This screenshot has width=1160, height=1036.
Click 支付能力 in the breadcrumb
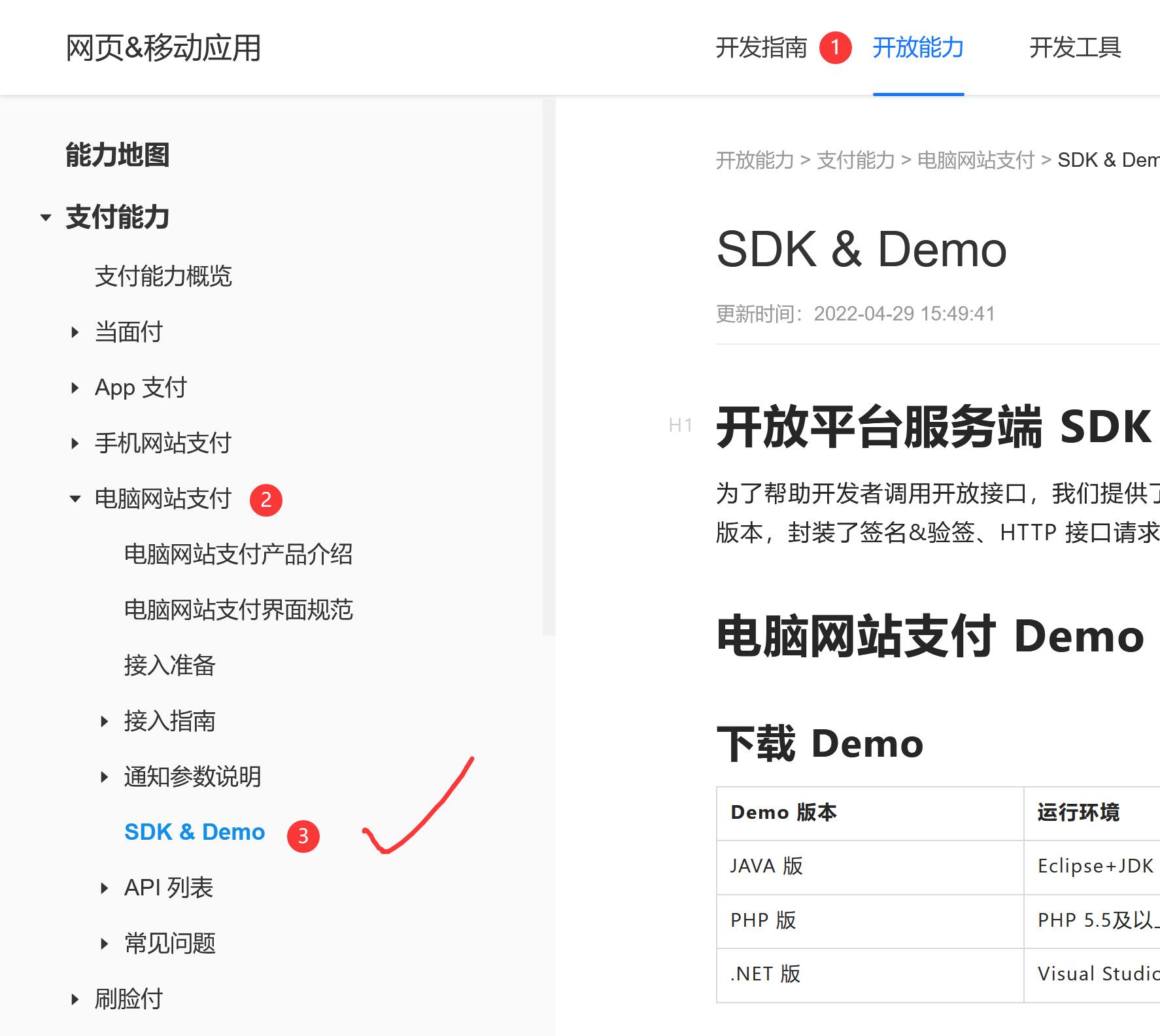coord(855,160)
